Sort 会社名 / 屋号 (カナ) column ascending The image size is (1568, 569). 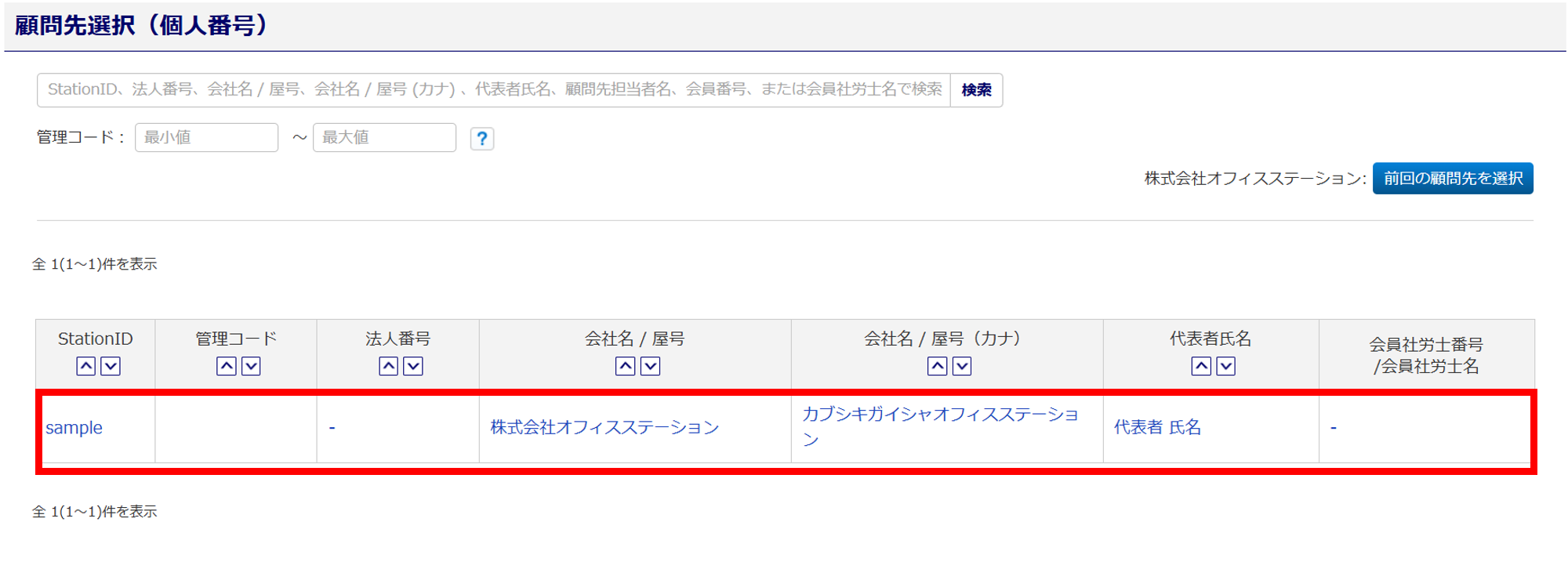(938, 366)
